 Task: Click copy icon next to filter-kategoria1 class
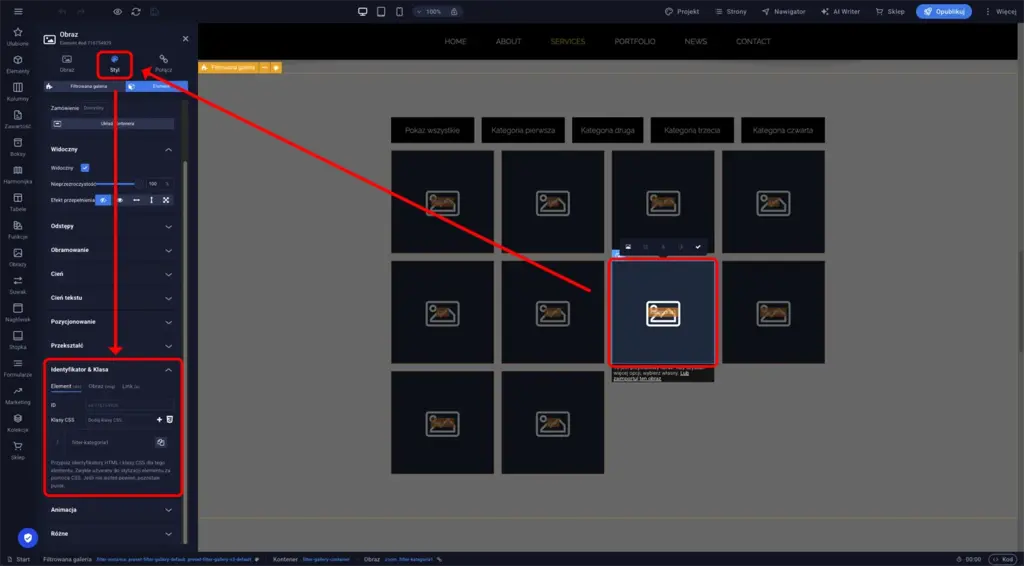point(161,442)
